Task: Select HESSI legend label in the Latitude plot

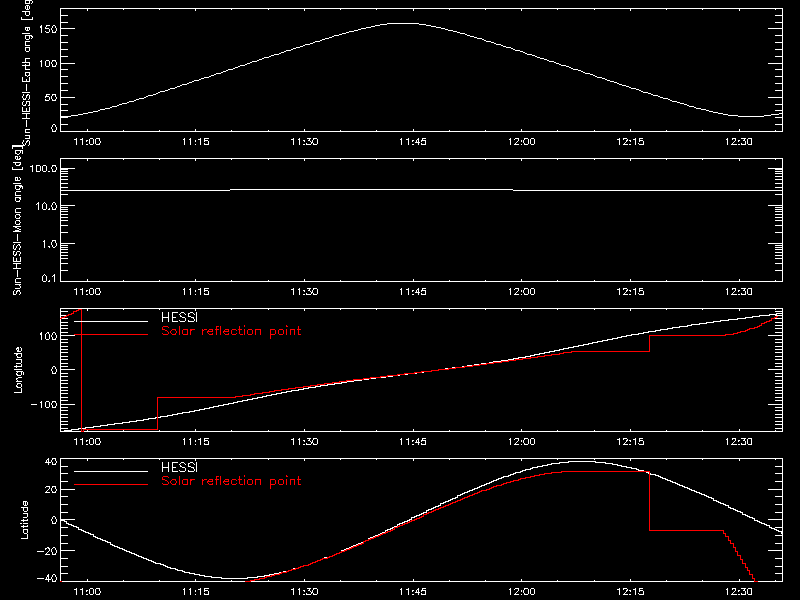Action: pos(179,467)
